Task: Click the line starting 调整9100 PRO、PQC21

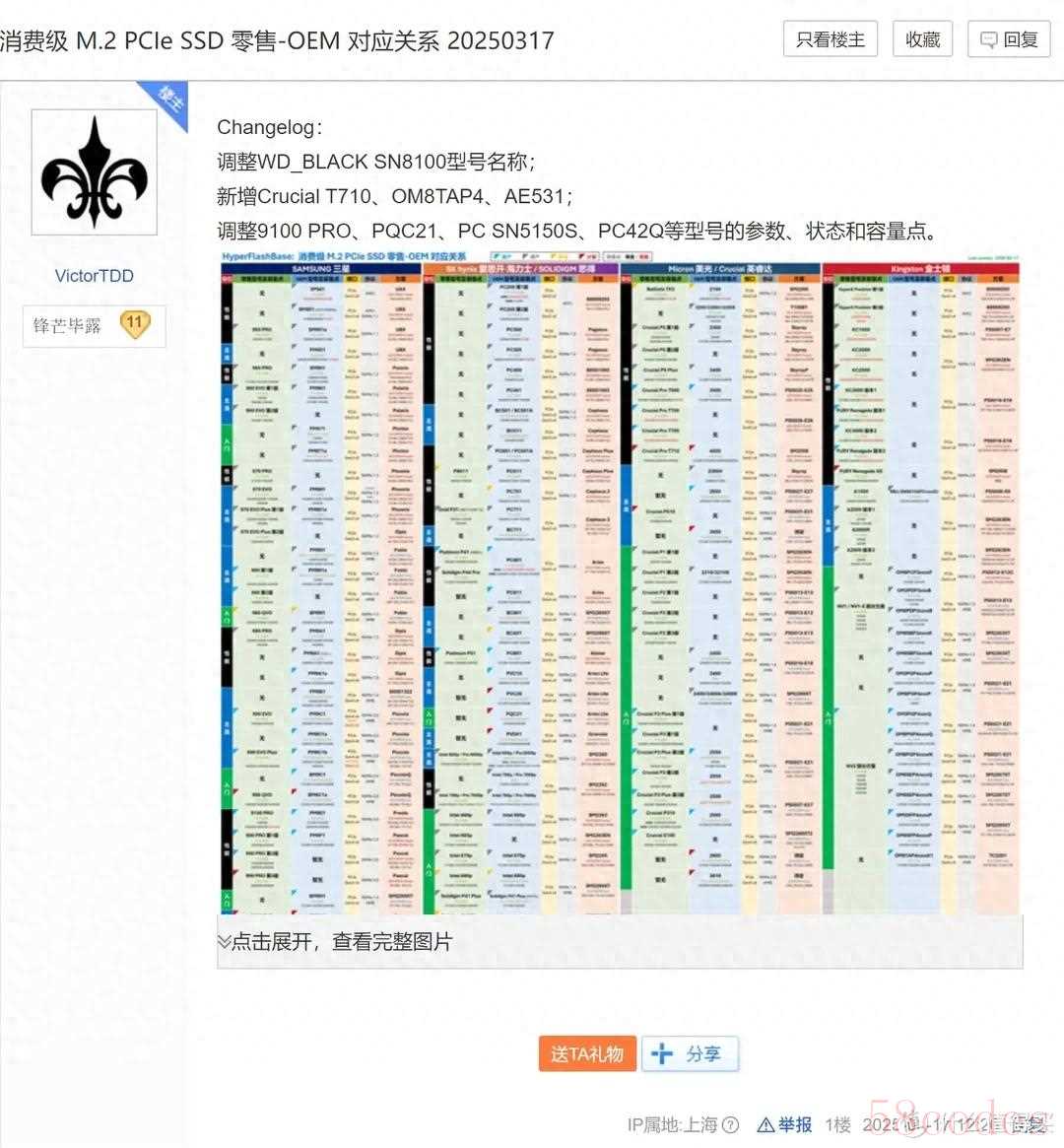Action: tap(578, 232)
